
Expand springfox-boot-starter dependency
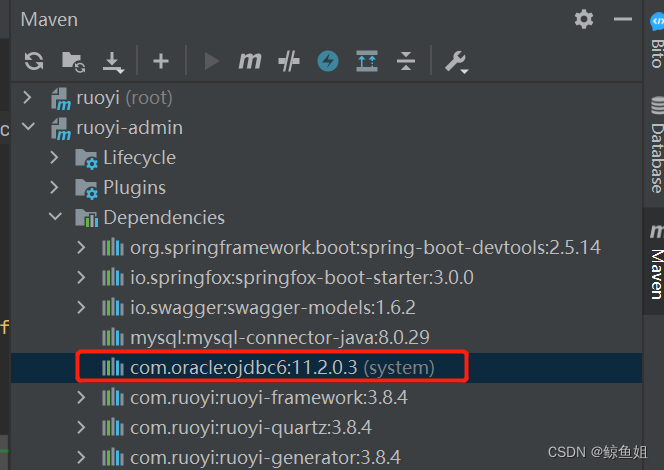pos(81,277)
